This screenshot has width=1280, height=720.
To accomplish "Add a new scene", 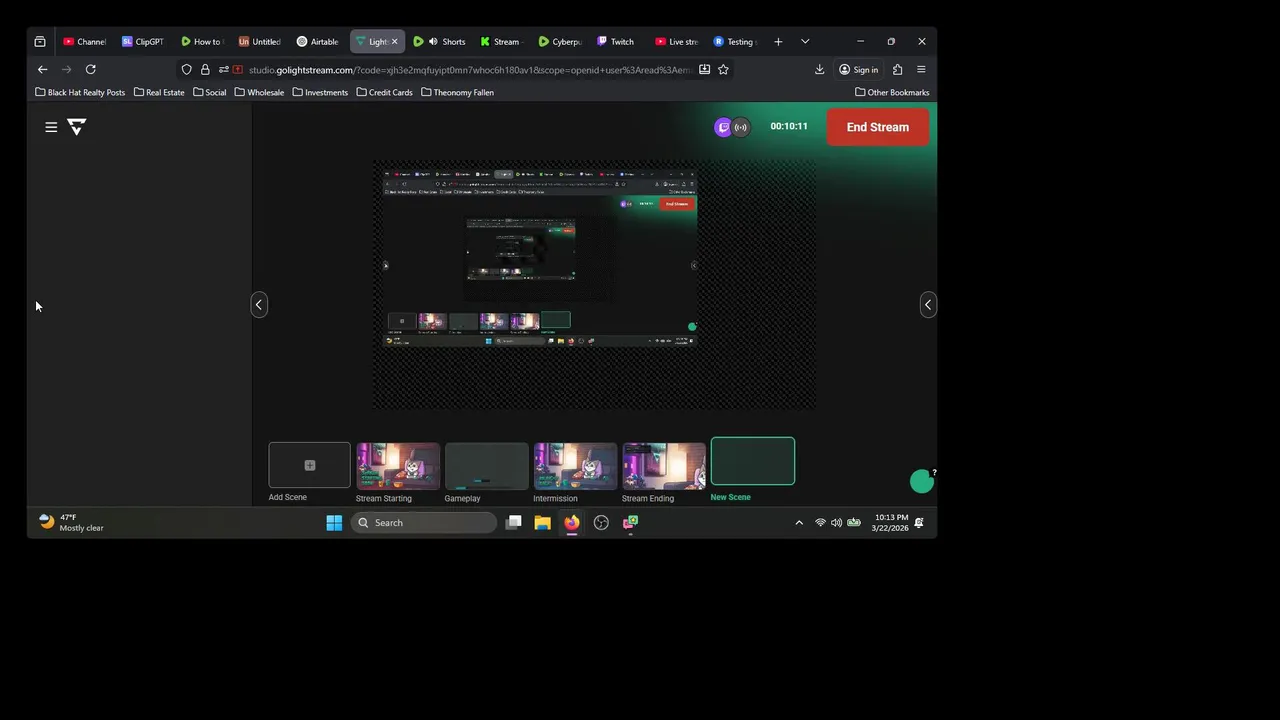I will pos(309,465).
